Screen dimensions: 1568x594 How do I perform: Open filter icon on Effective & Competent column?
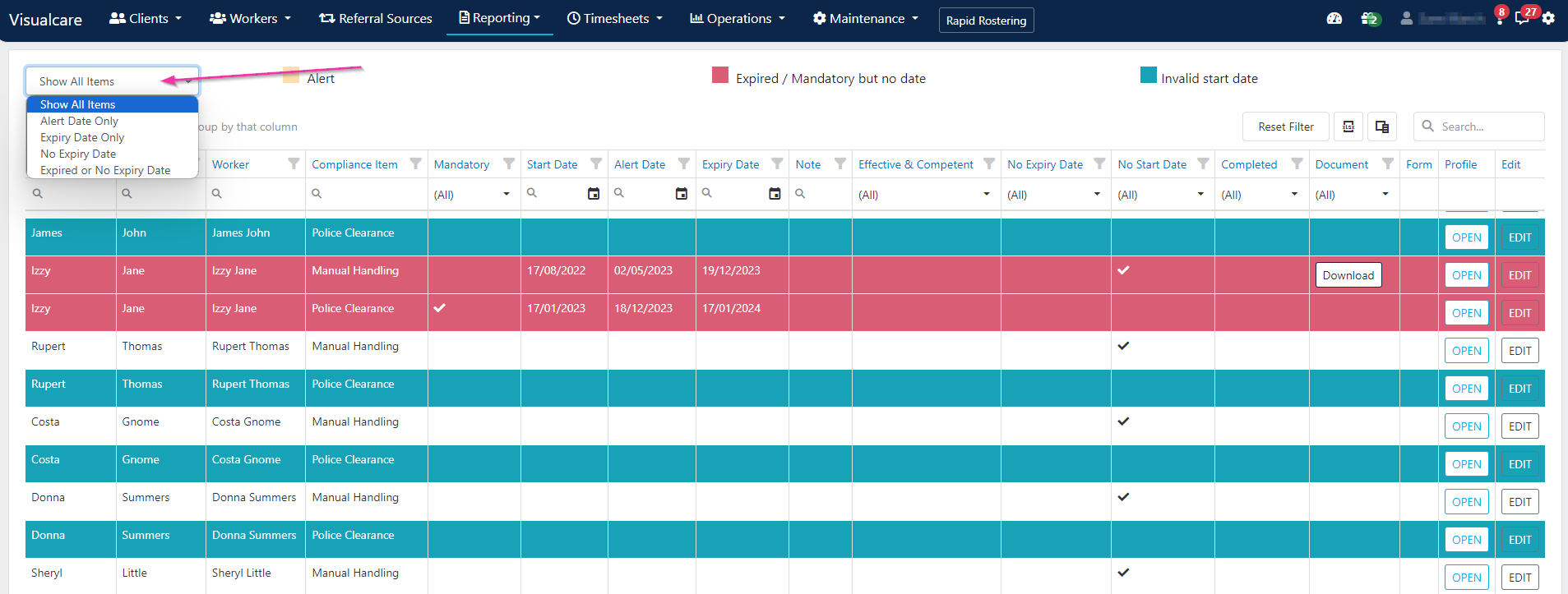989,164
